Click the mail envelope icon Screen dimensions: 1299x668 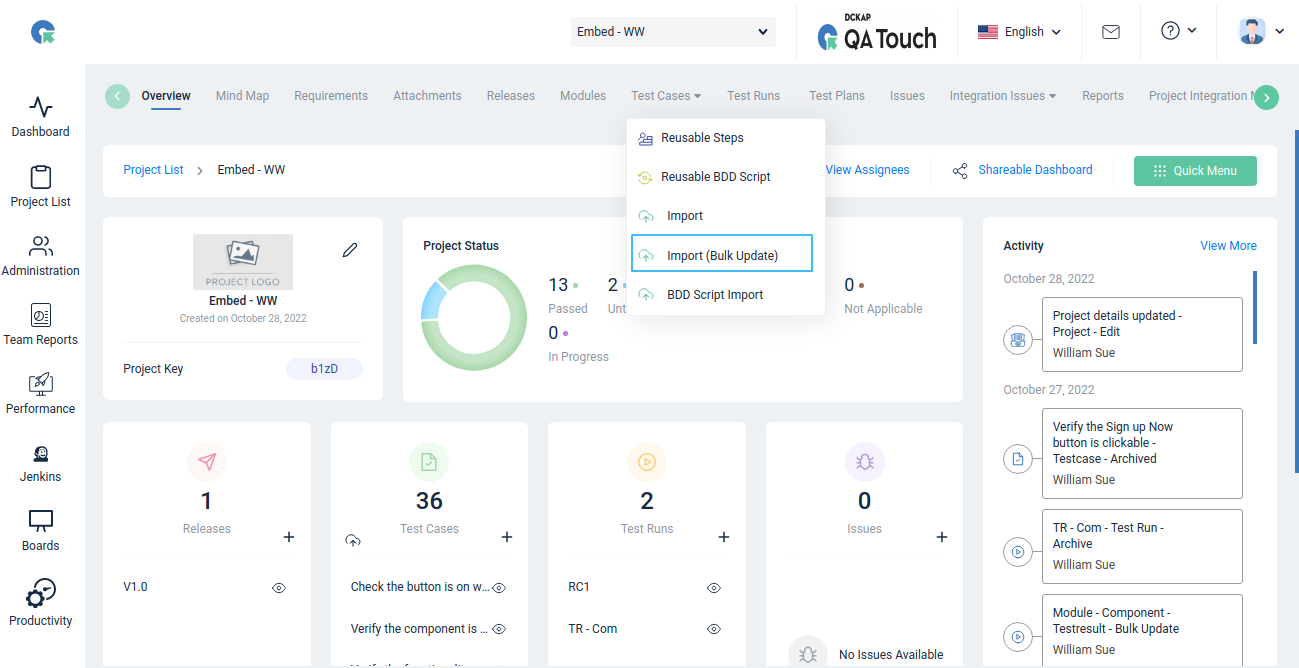point(1110,32)
